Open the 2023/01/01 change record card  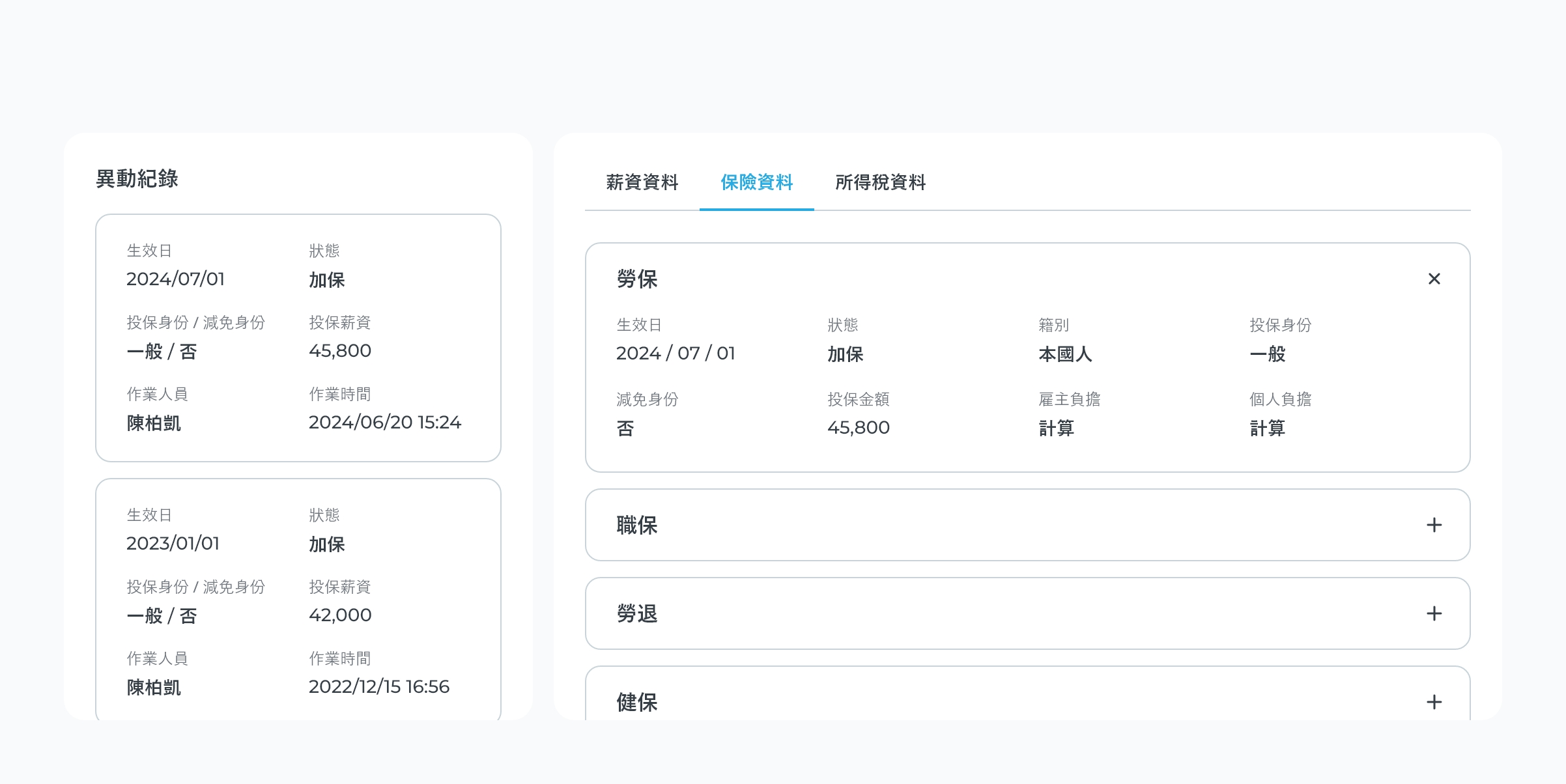(x=298, y=599)
